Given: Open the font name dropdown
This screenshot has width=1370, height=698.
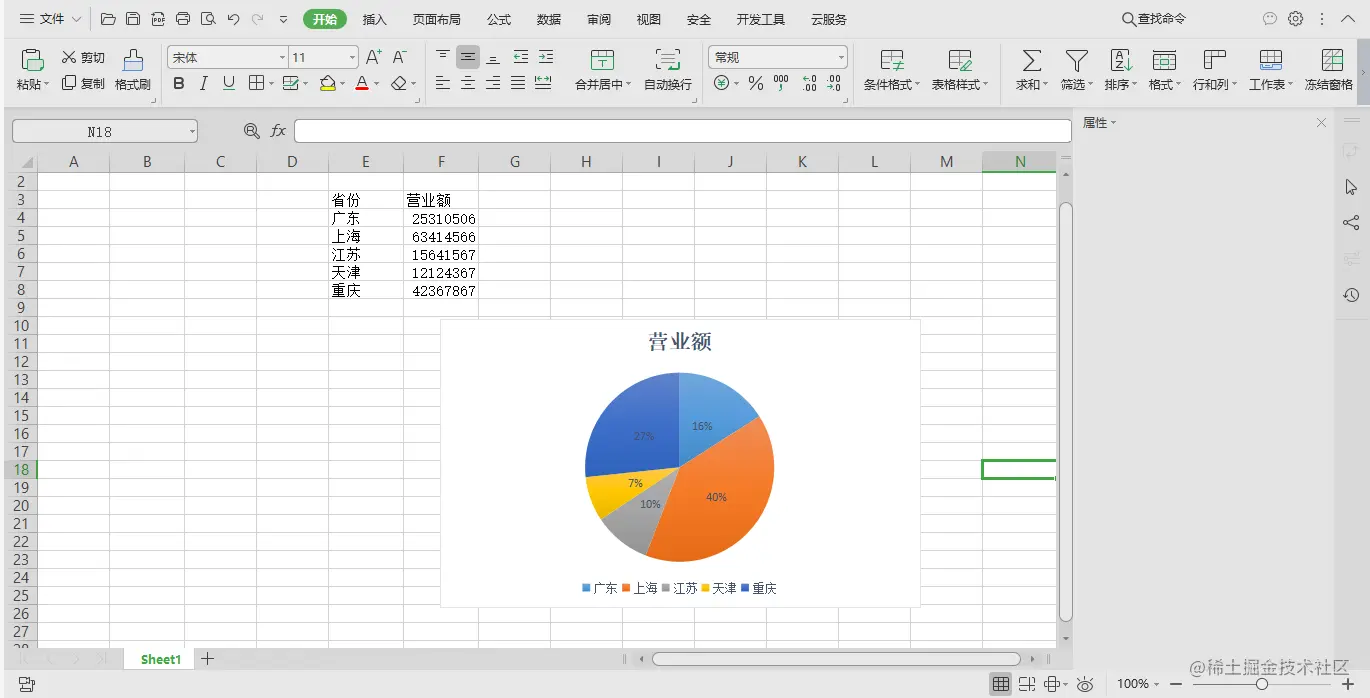Looking at the screenshot, I should tap(280, 56).
